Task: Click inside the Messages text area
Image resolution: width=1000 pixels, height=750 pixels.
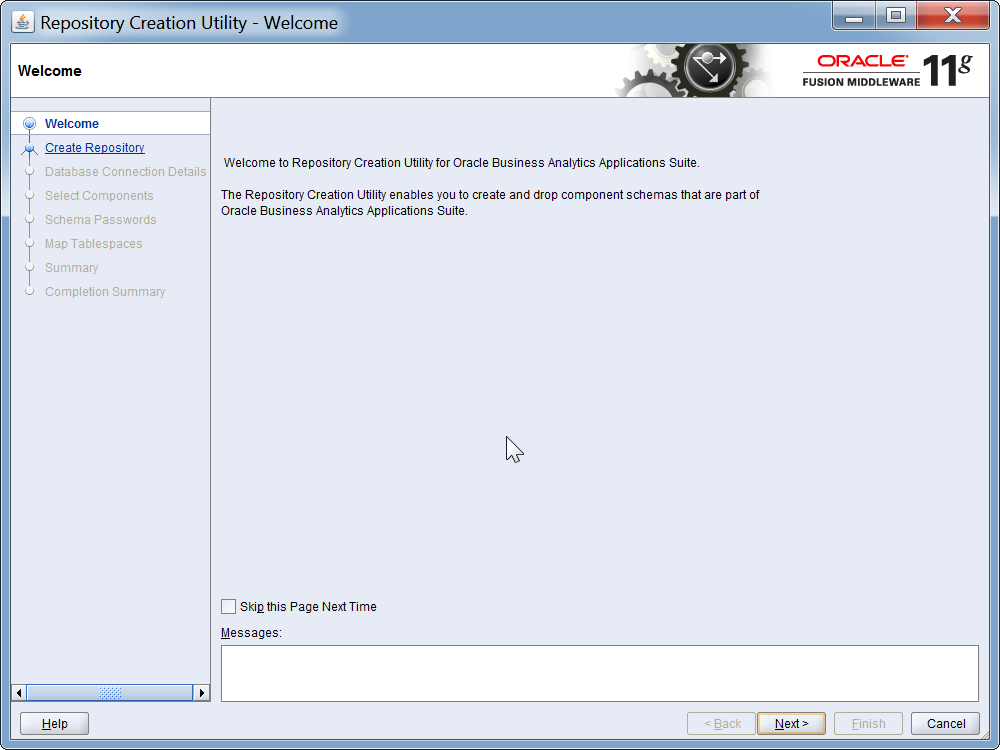Action: point(599,673)
